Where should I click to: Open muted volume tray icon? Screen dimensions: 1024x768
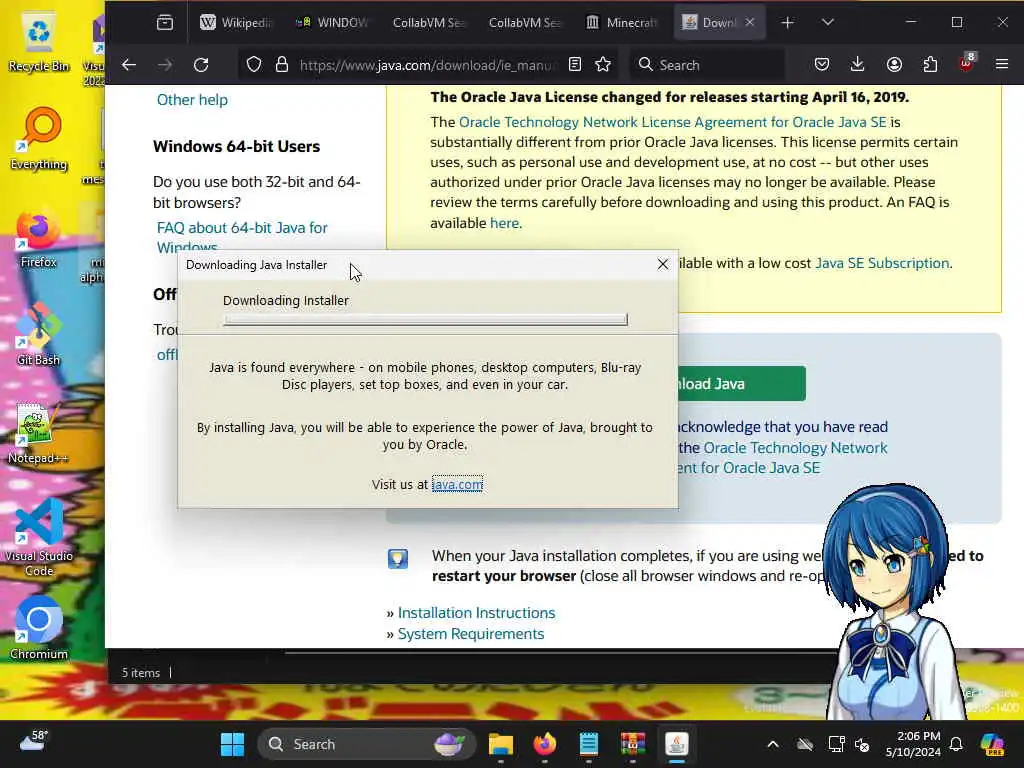[x=863, y=745]
